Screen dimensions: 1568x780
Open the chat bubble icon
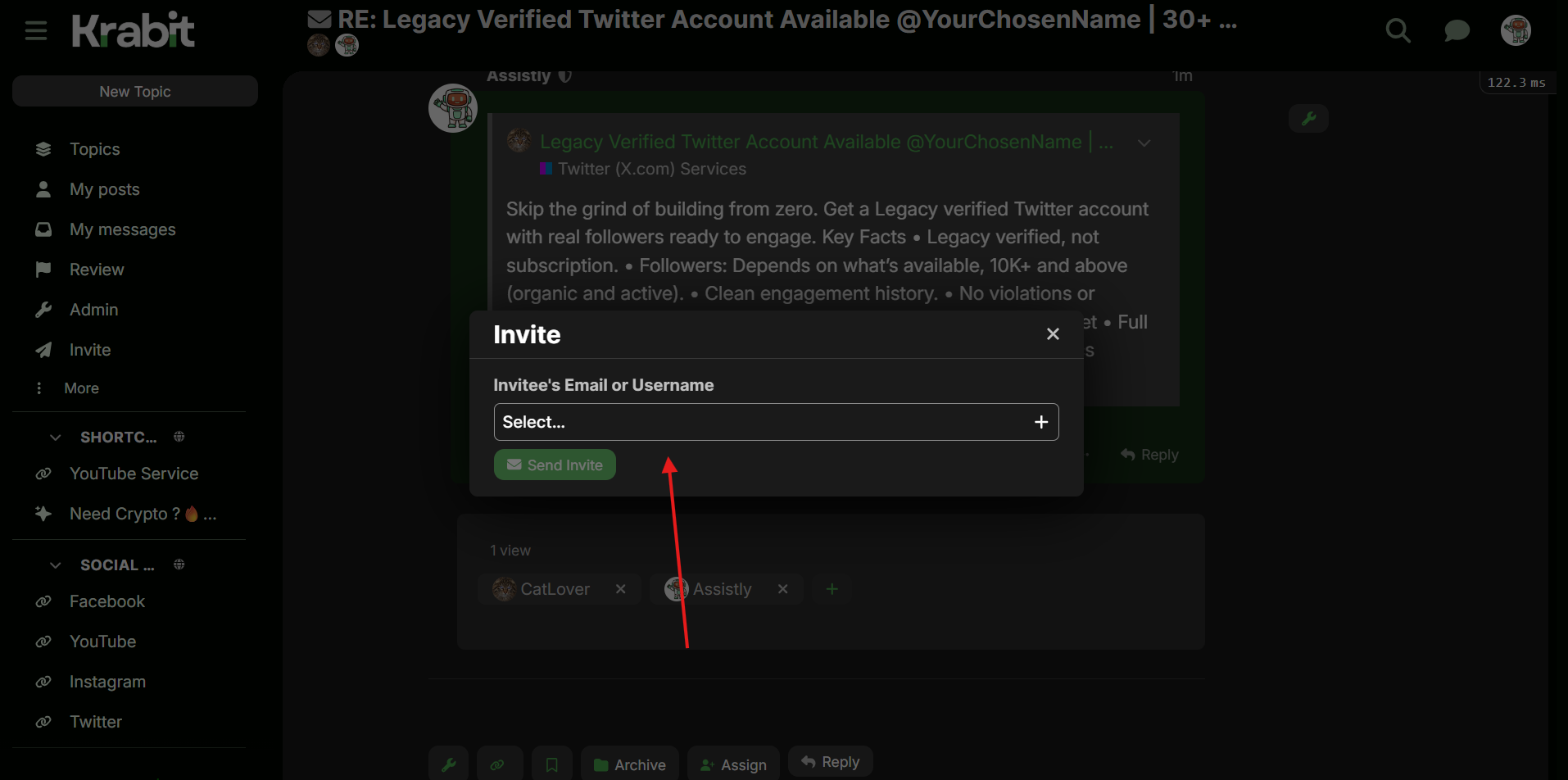(1457, 31)
